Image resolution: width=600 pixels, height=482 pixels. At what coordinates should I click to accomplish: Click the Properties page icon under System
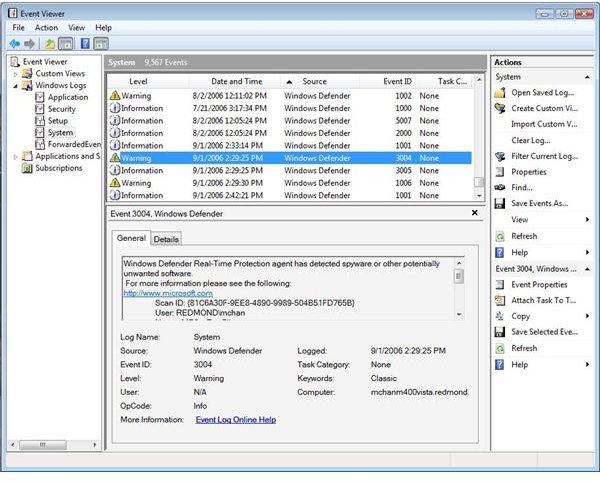point(500,172)
